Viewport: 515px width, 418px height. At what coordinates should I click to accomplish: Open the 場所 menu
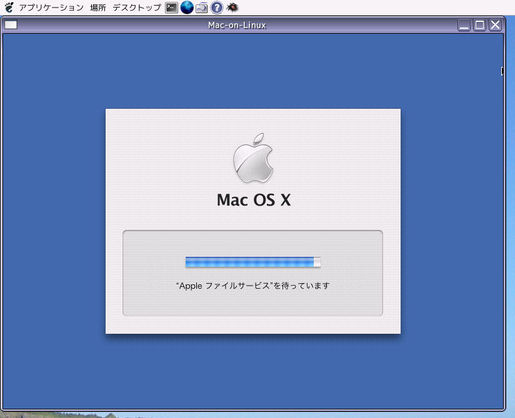click(98, 7)
